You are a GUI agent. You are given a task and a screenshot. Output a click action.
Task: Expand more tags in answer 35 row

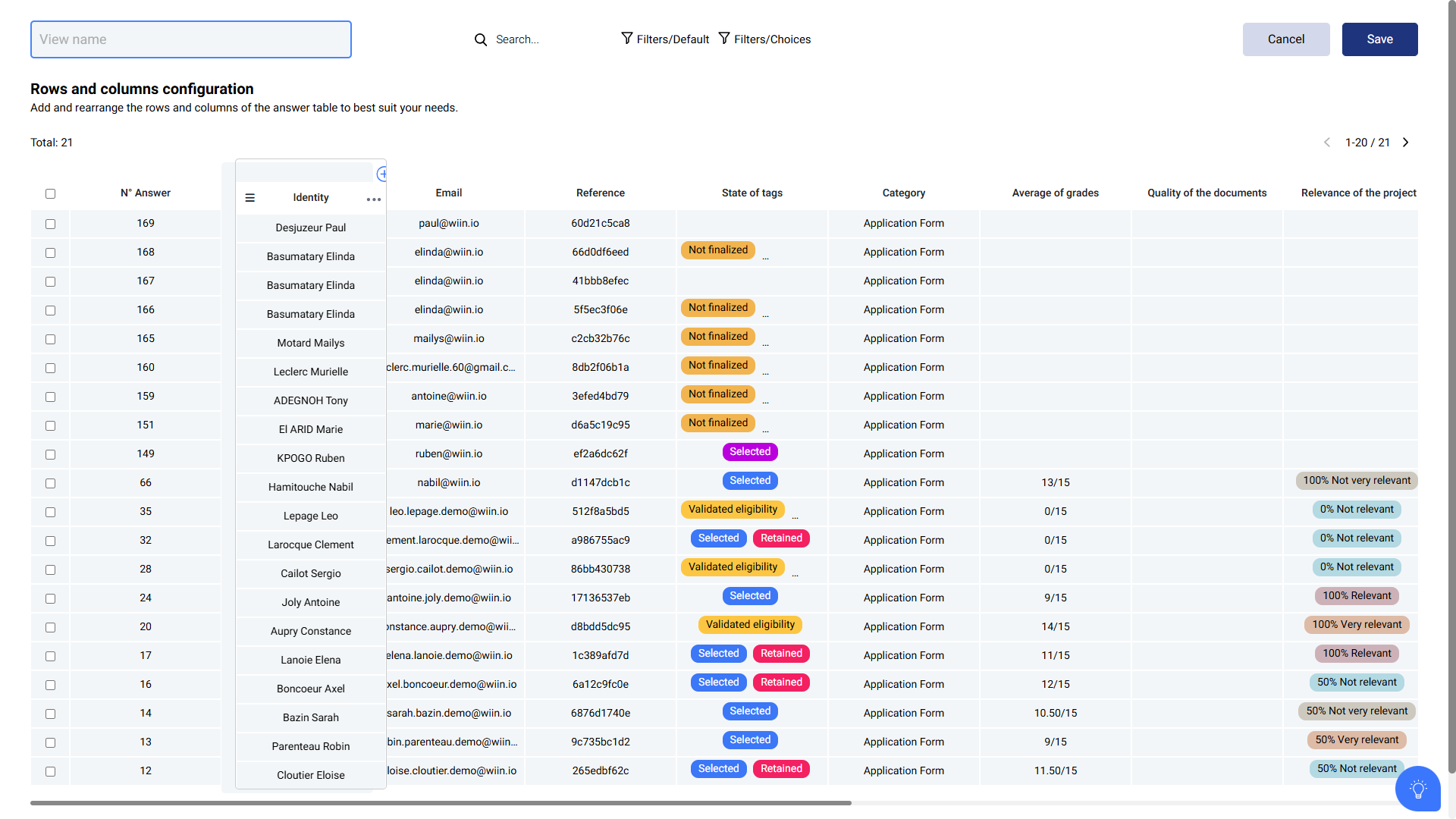click(795, 518)
